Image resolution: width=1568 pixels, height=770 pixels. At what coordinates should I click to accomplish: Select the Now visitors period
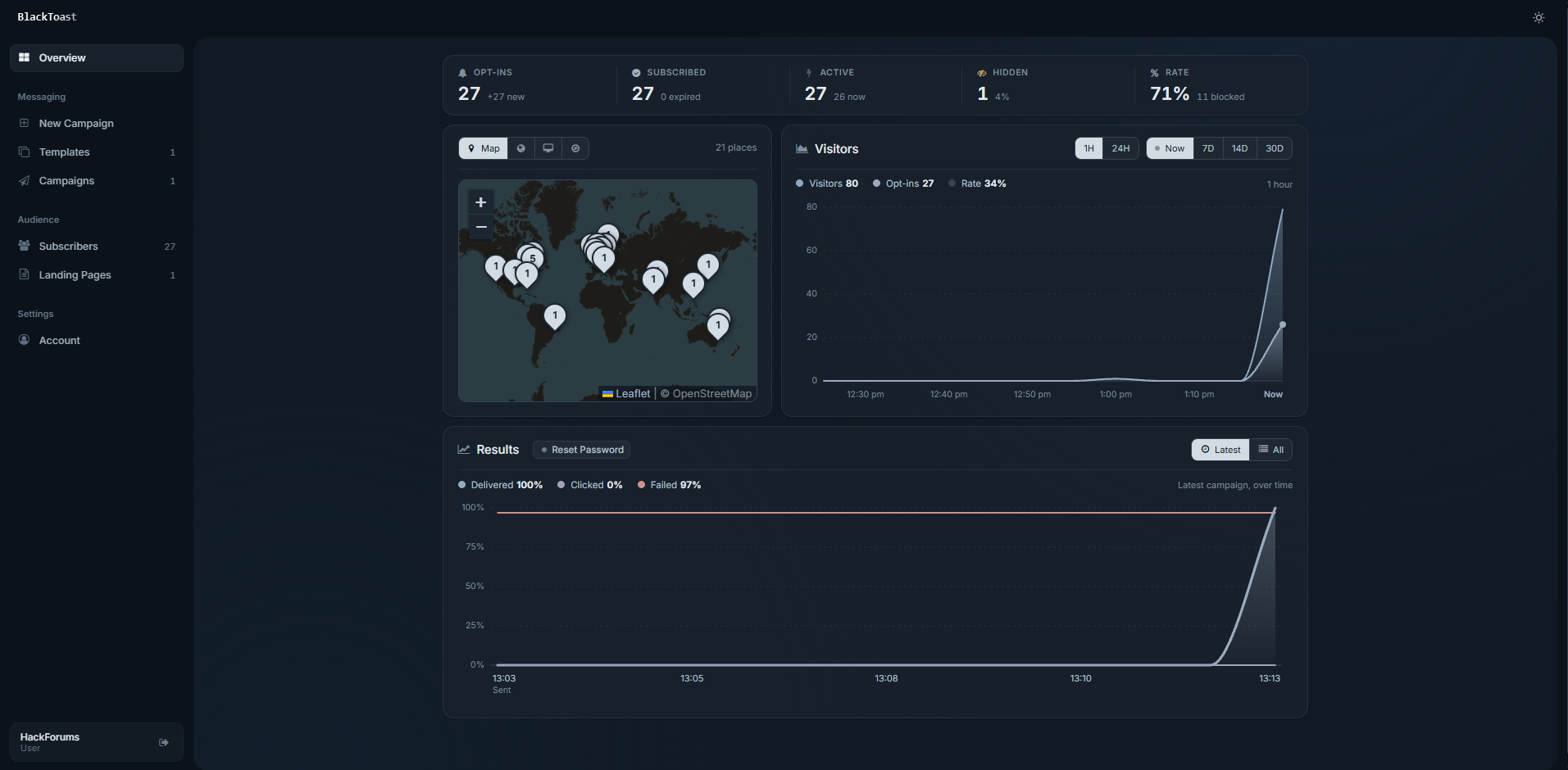[1170, 148]
